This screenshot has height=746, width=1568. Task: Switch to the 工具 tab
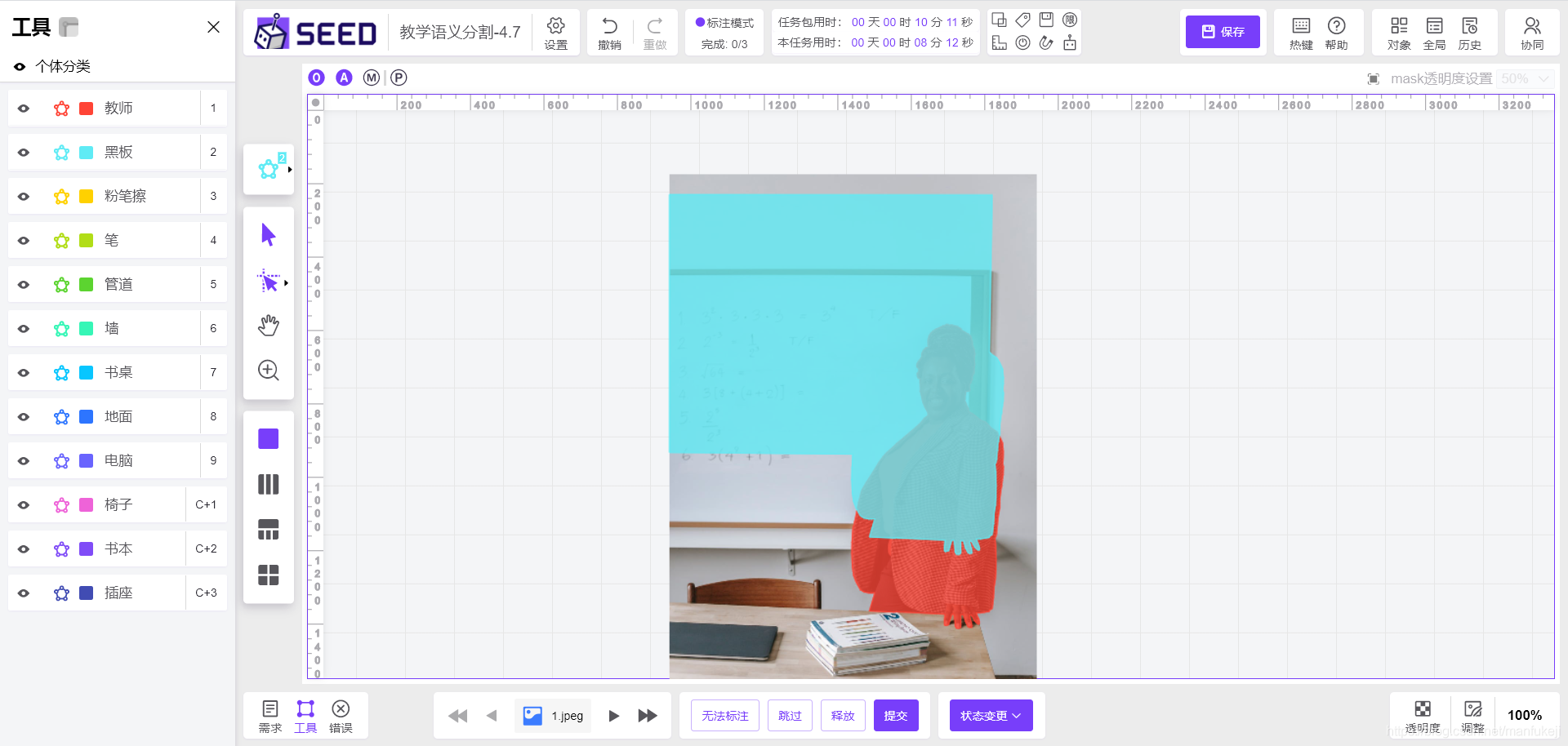coord(305,716)
